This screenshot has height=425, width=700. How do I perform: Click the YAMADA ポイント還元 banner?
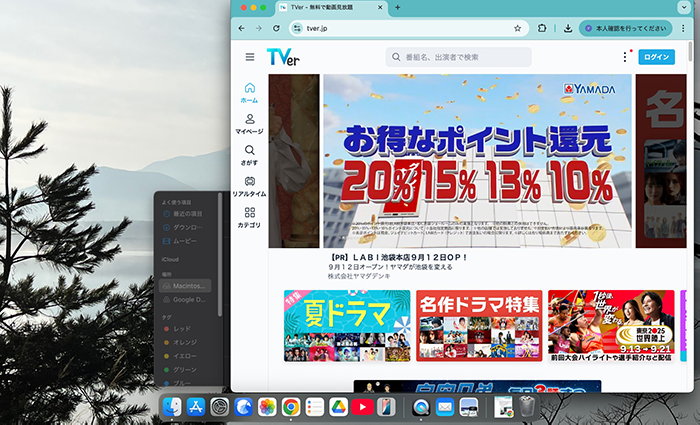coord(477,161)
